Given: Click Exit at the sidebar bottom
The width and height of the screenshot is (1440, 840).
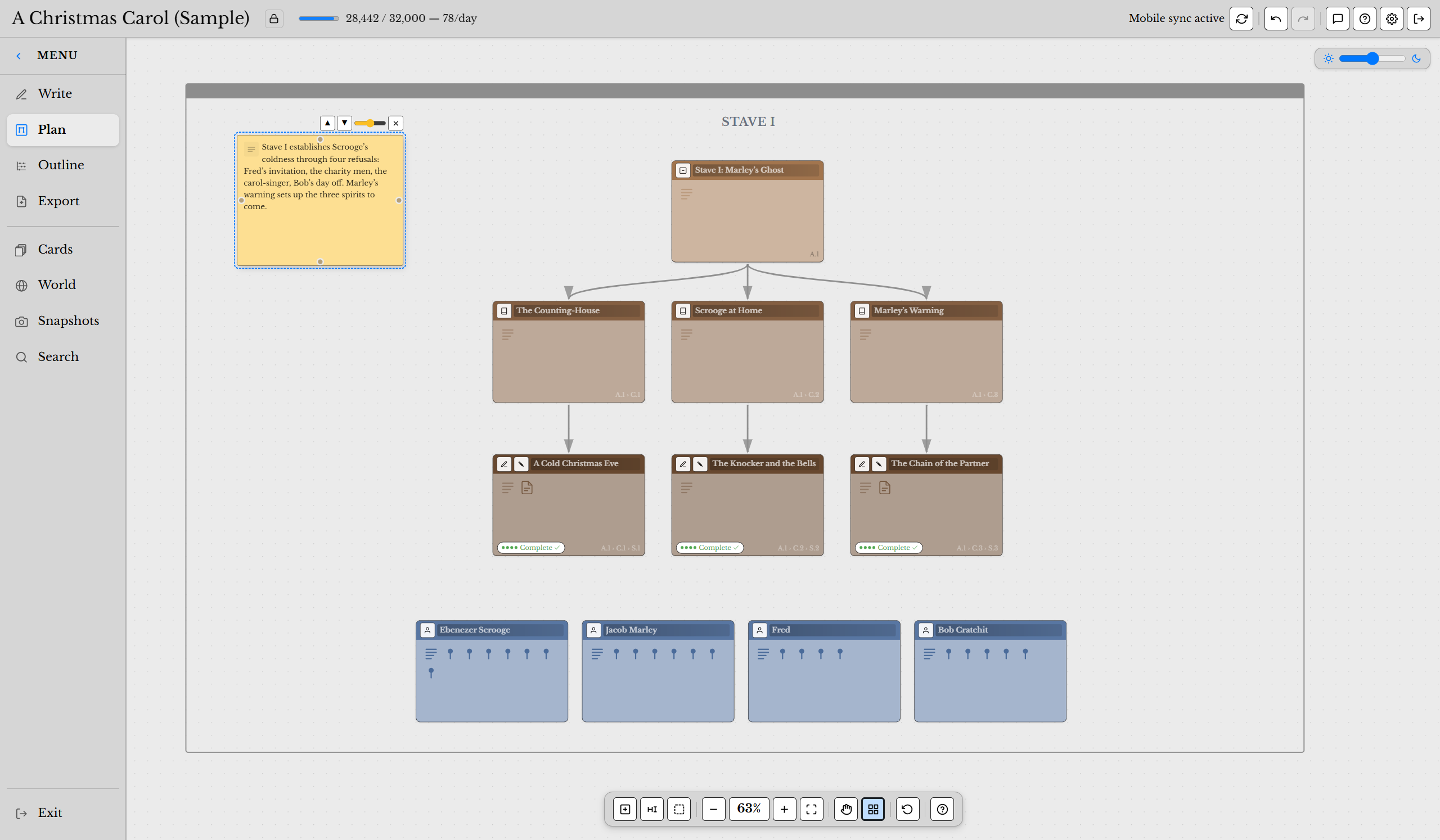Looking at the screenshot, I should point(63,812).
